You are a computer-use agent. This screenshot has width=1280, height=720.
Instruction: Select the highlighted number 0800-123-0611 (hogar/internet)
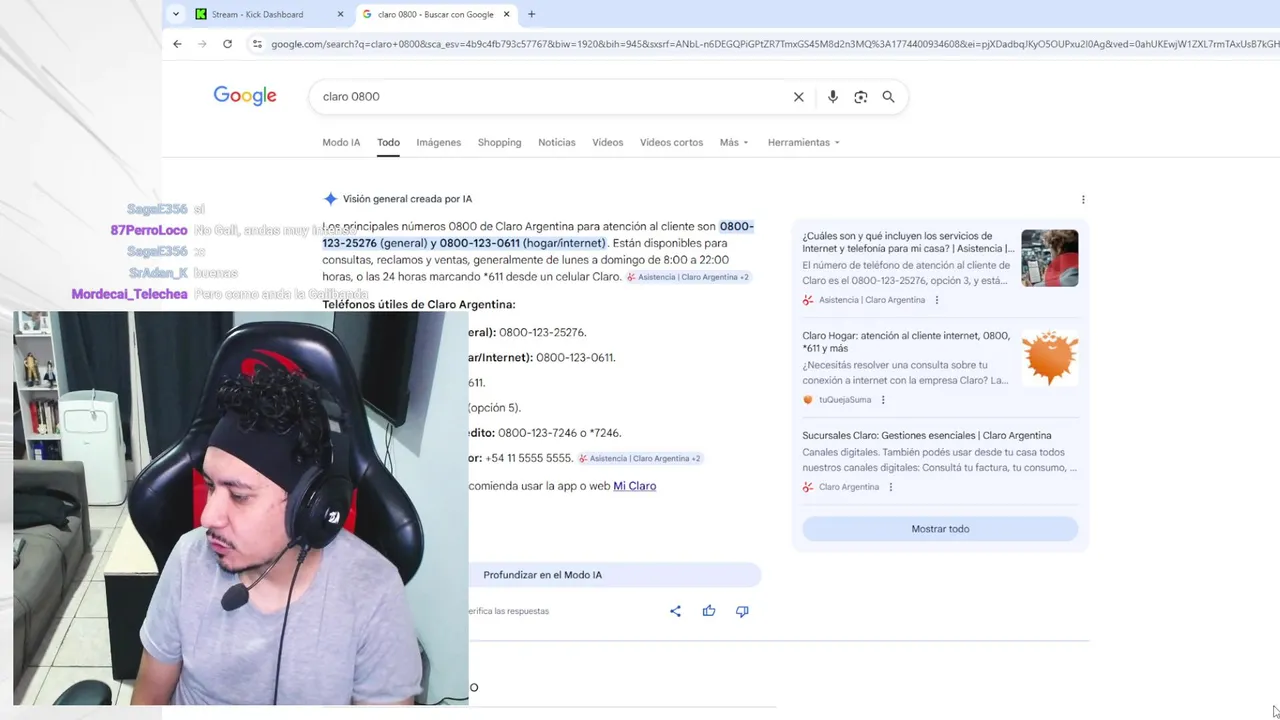tap(522, 243)
